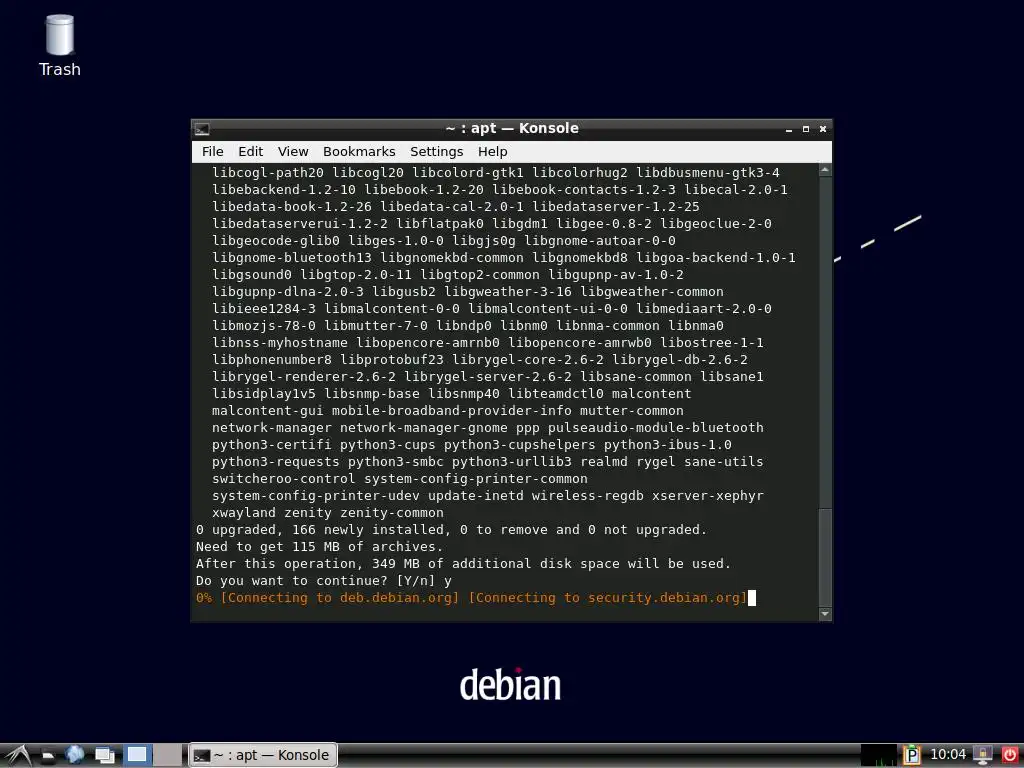The image size is (1024, 768).
Task: Open the Trash desktop icon
Action: pos(59,46)
